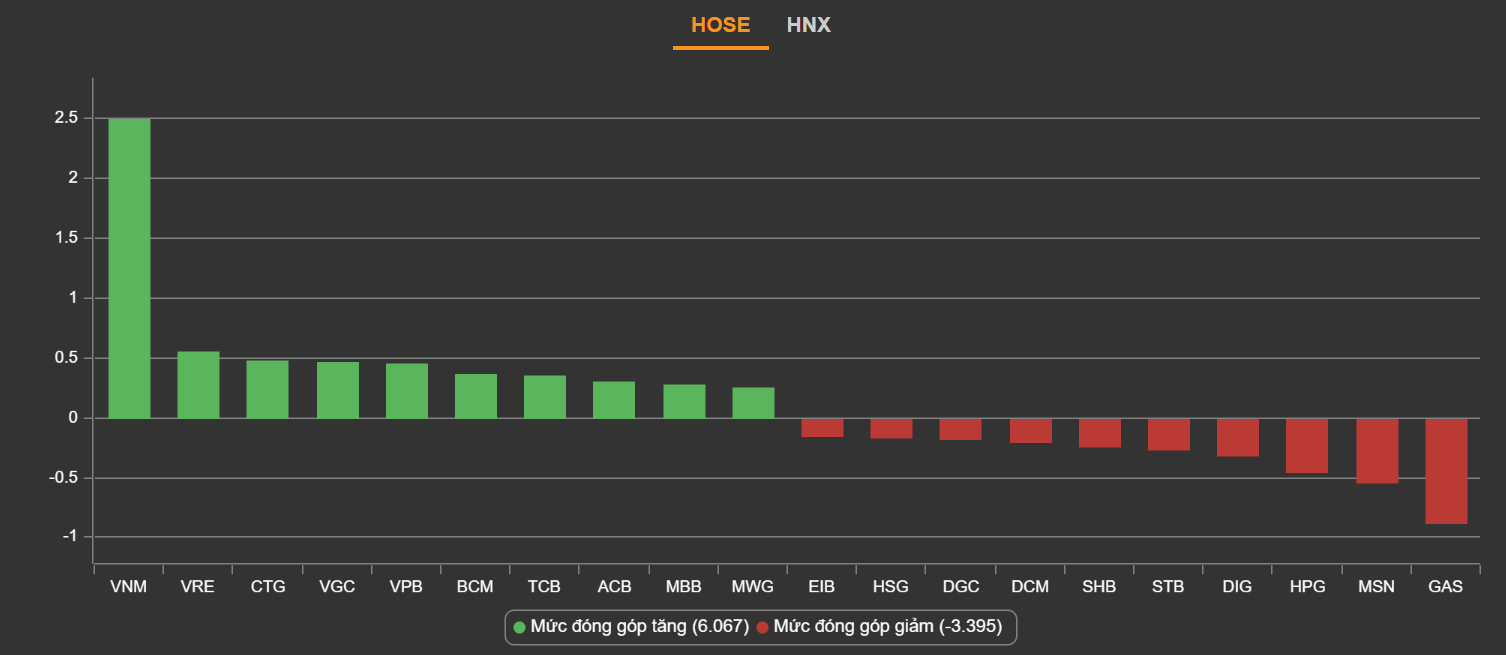Select the red STB bar

1168,434
